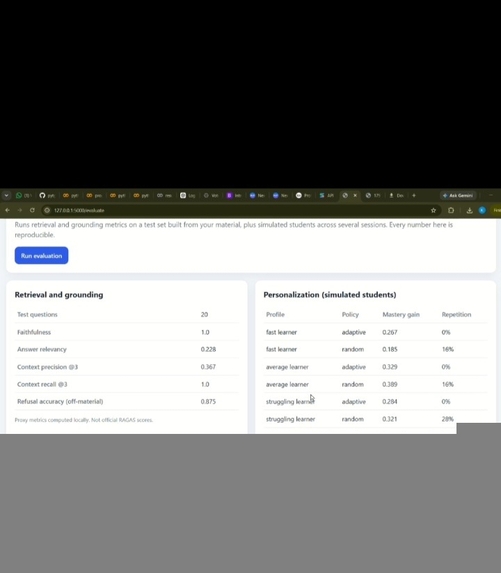Click the Test questions label

[37, 314]
